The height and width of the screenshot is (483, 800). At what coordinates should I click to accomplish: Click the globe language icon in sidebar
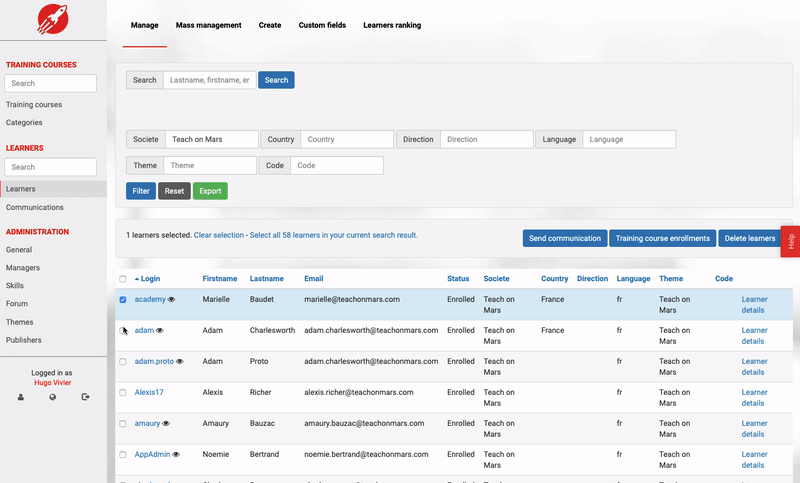click(x=53, y=397)
